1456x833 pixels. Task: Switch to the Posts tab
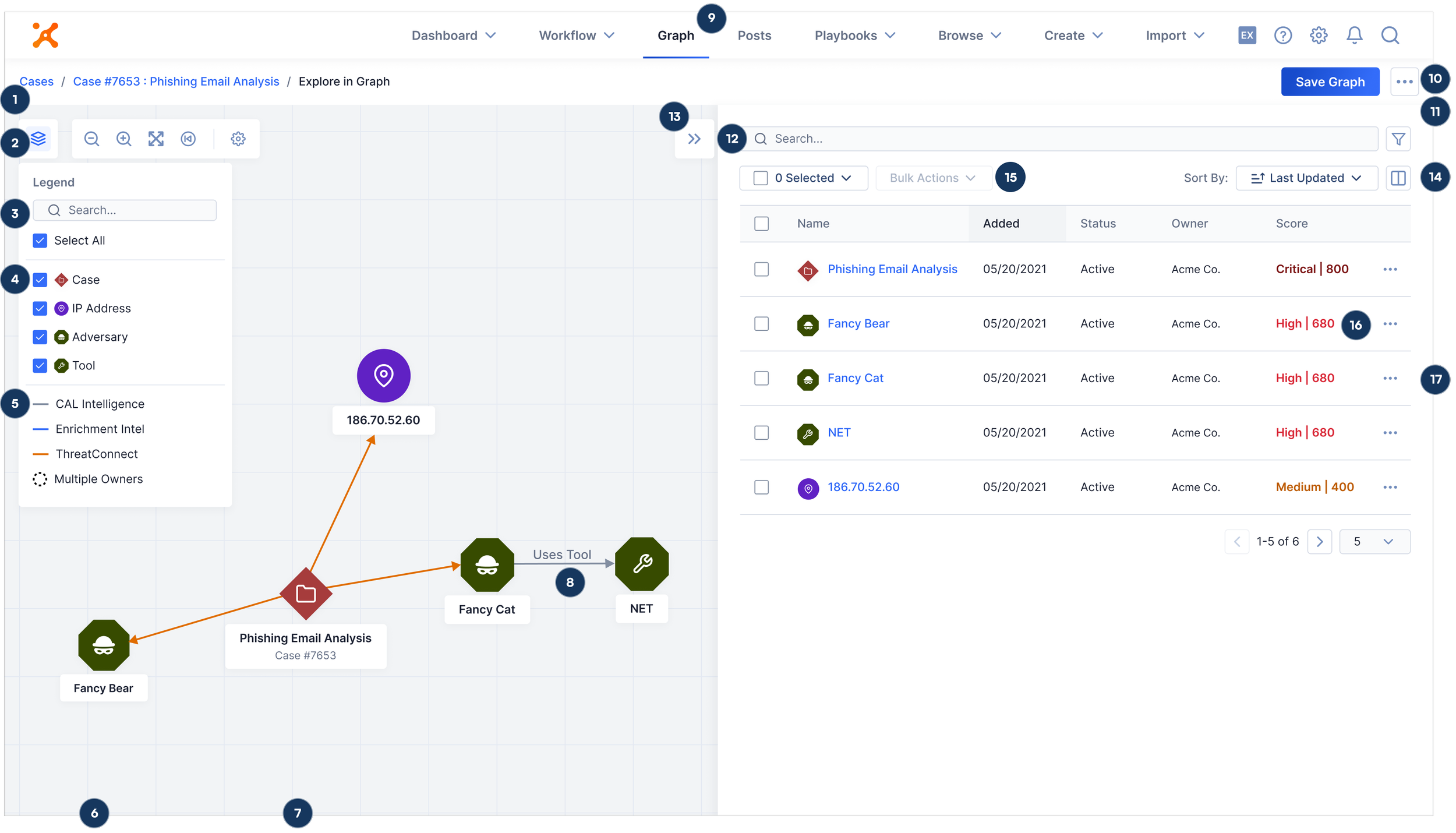[x=754, y=36]
